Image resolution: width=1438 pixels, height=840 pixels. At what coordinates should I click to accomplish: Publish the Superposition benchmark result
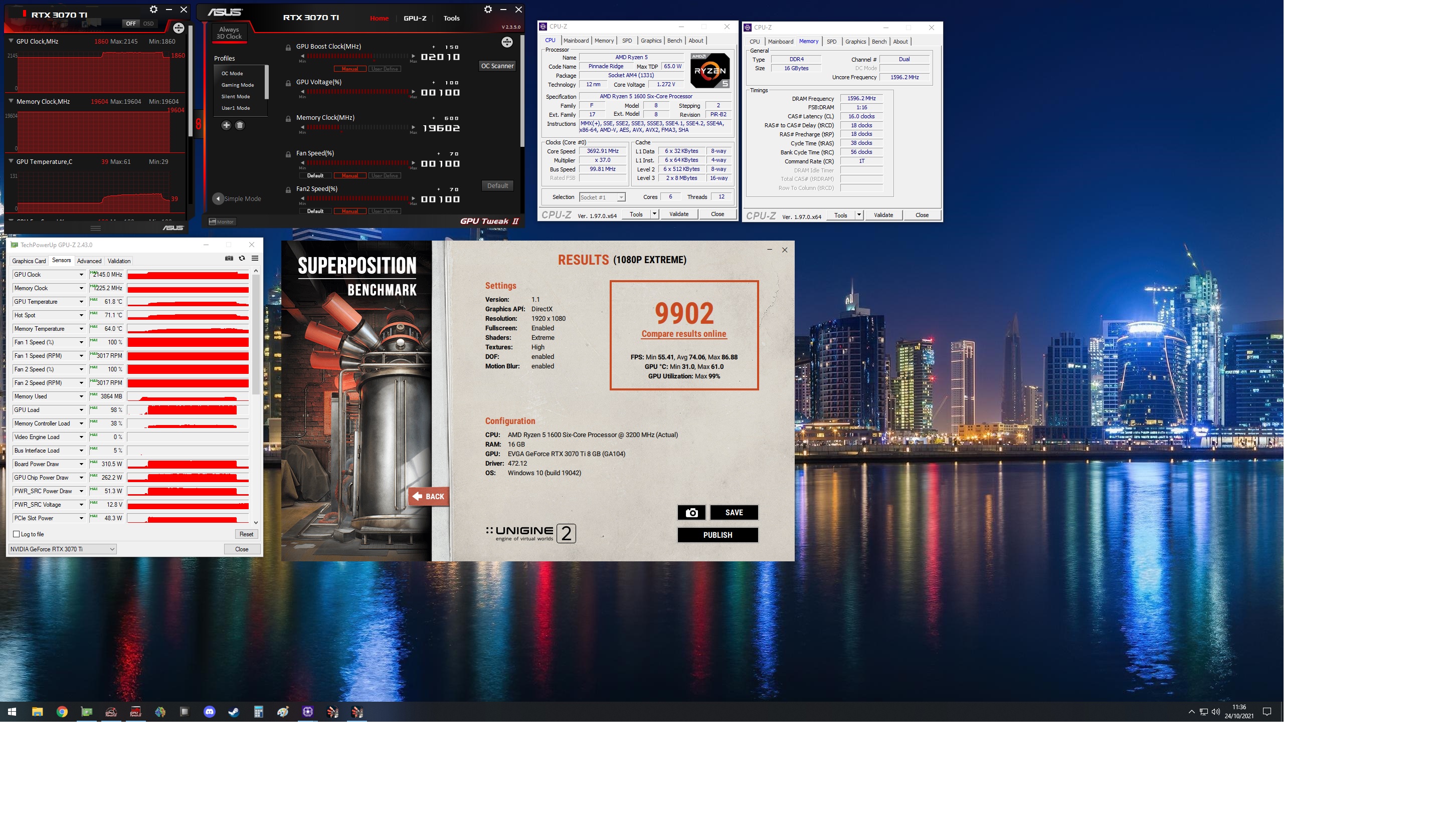click(717, 535)
